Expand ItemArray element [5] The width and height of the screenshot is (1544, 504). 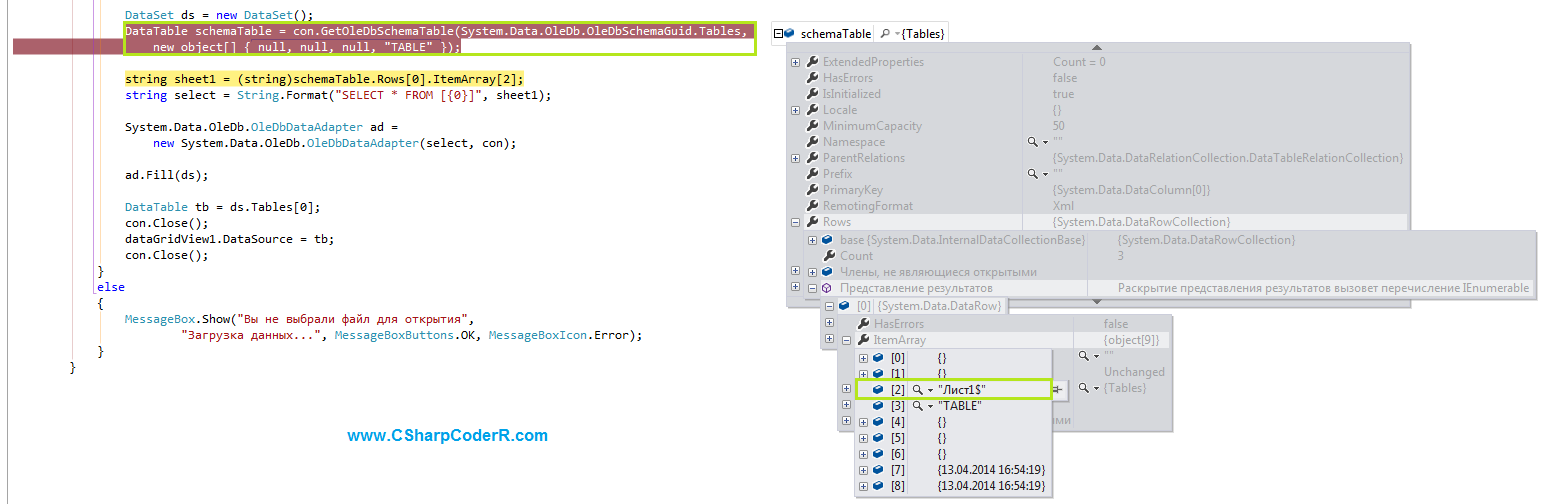click(863, 438)
